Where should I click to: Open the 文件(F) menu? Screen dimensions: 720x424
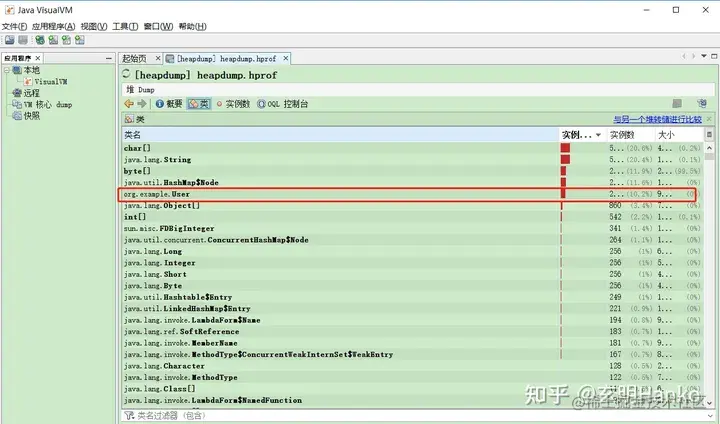point(14,26)
